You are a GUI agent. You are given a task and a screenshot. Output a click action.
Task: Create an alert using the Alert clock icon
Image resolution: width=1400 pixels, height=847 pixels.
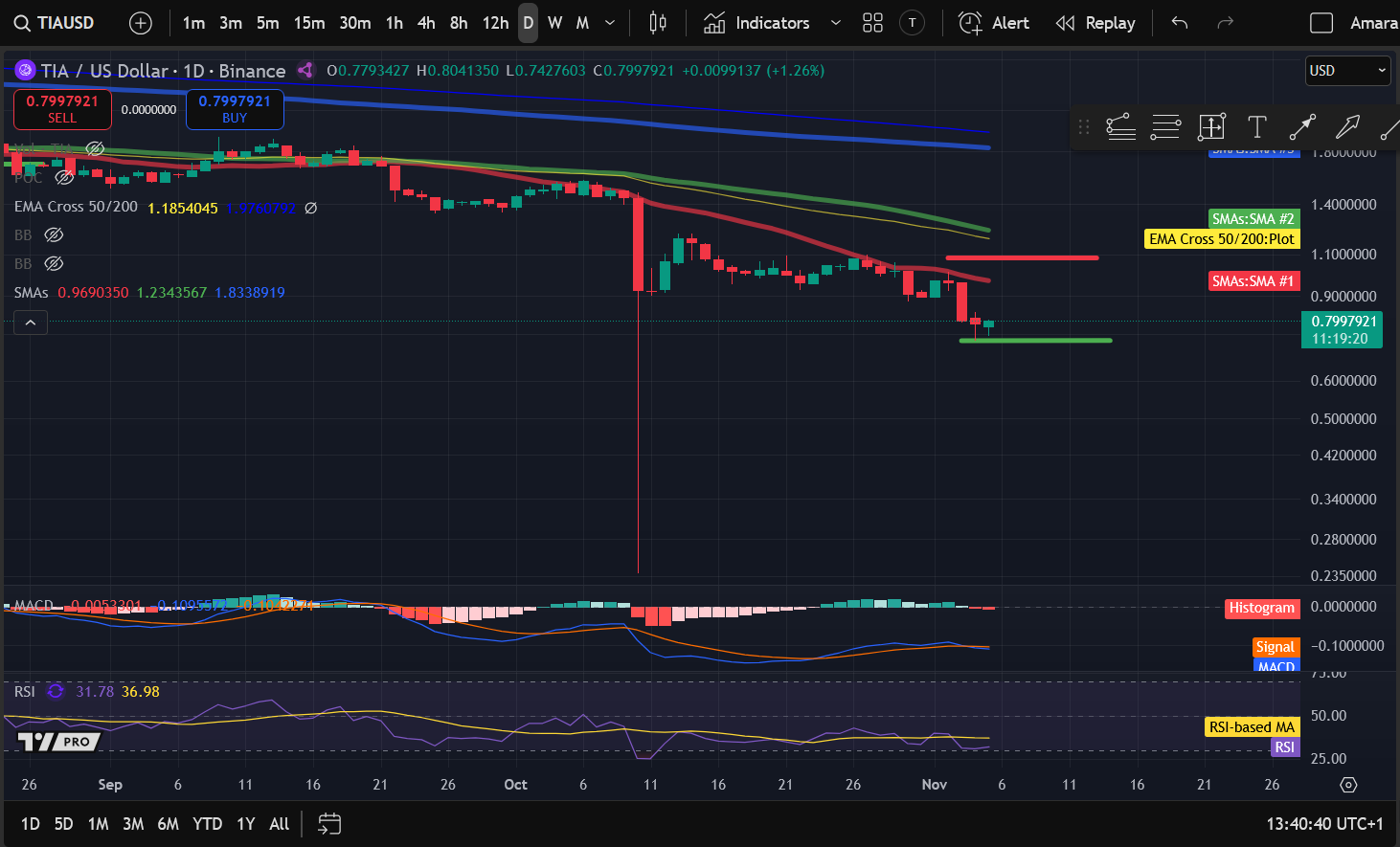pos(969,22)
